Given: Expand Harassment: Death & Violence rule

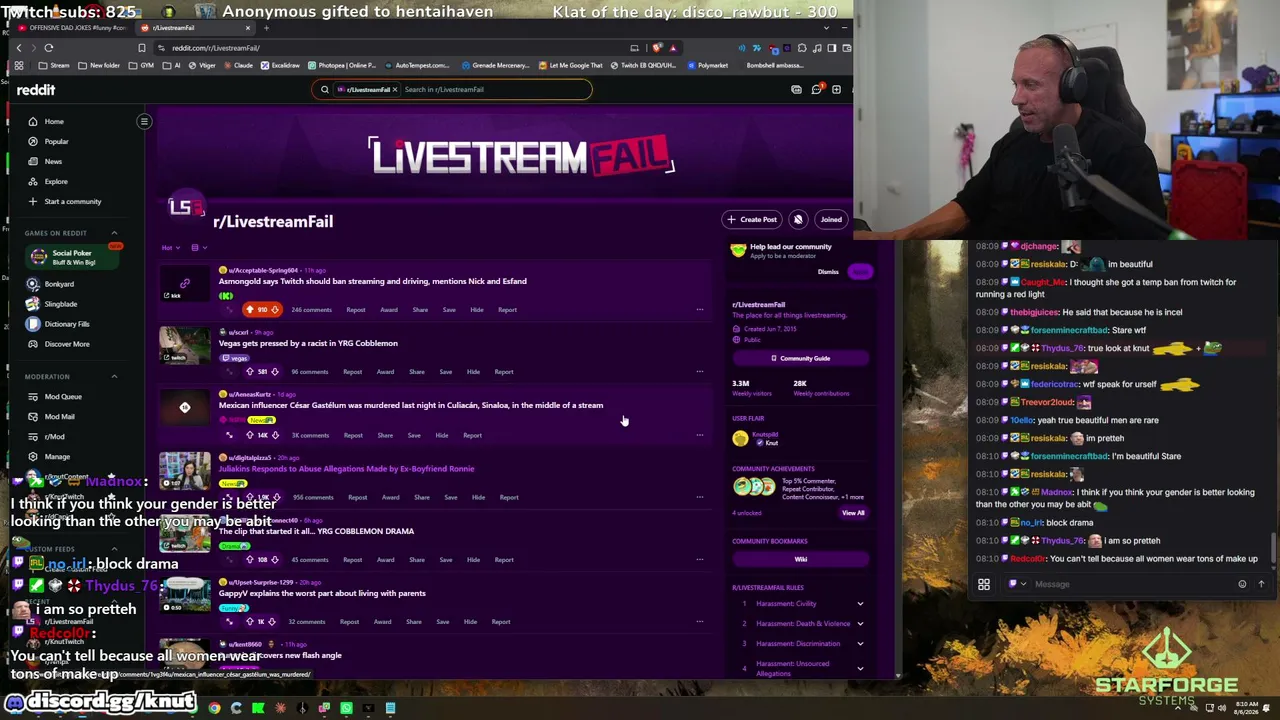Looking at the screenshot, I should [860, 624].
